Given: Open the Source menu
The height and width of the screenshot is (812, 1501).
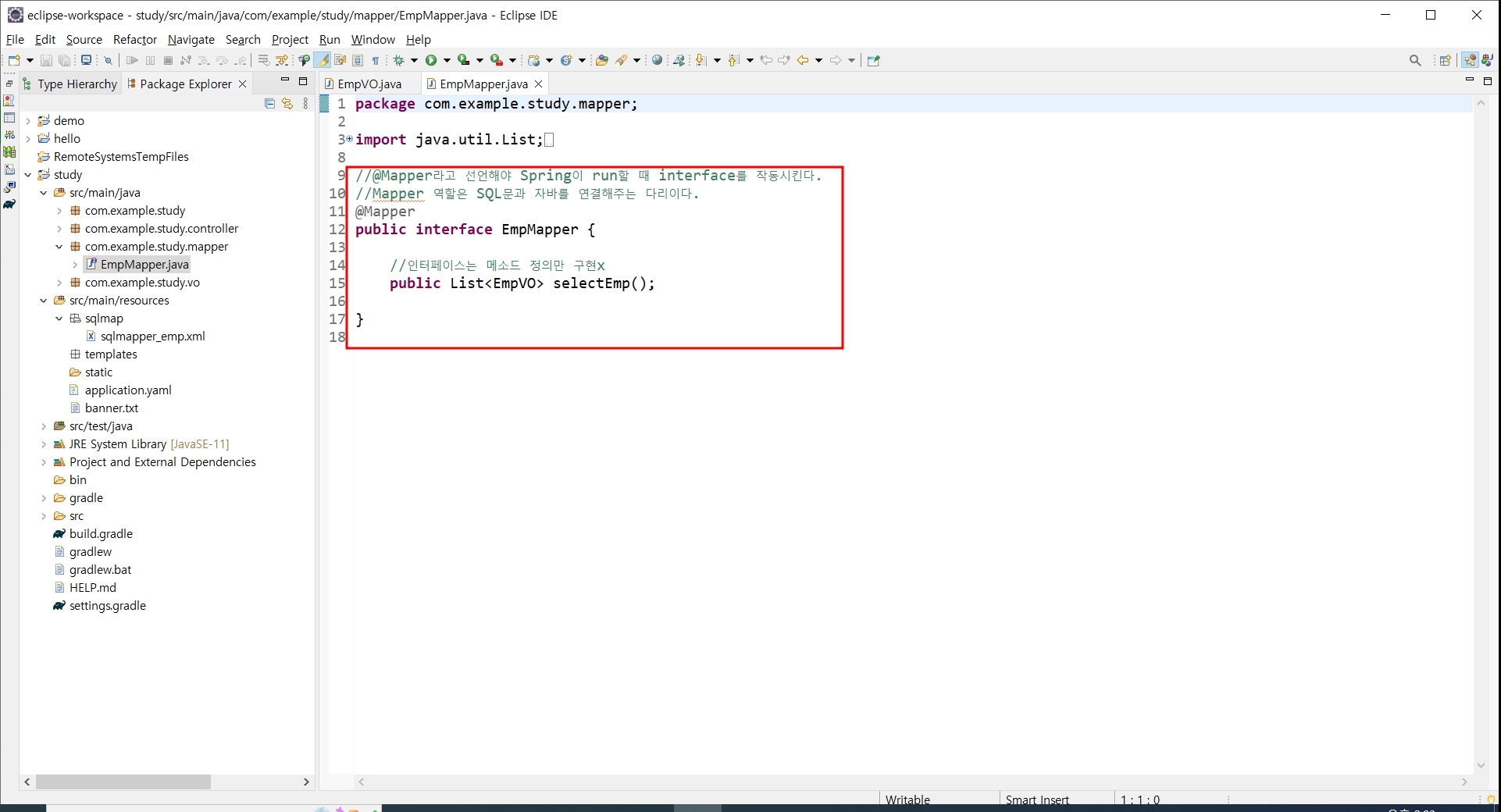Looking at the screenshot, I should pos(84,39).
